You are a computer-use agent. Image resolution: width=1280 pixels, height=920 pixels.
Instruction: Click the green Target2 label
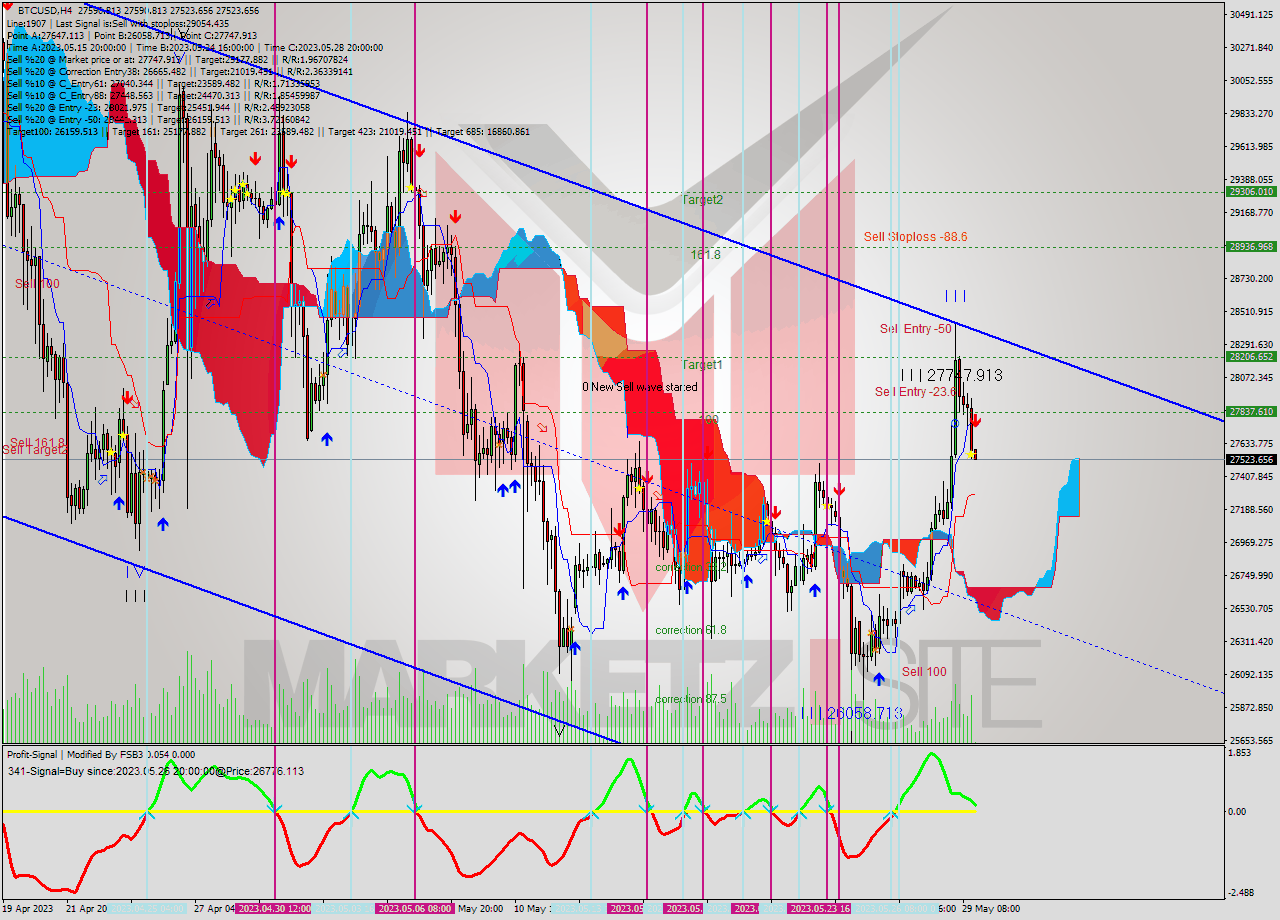[x=702, y=200]
